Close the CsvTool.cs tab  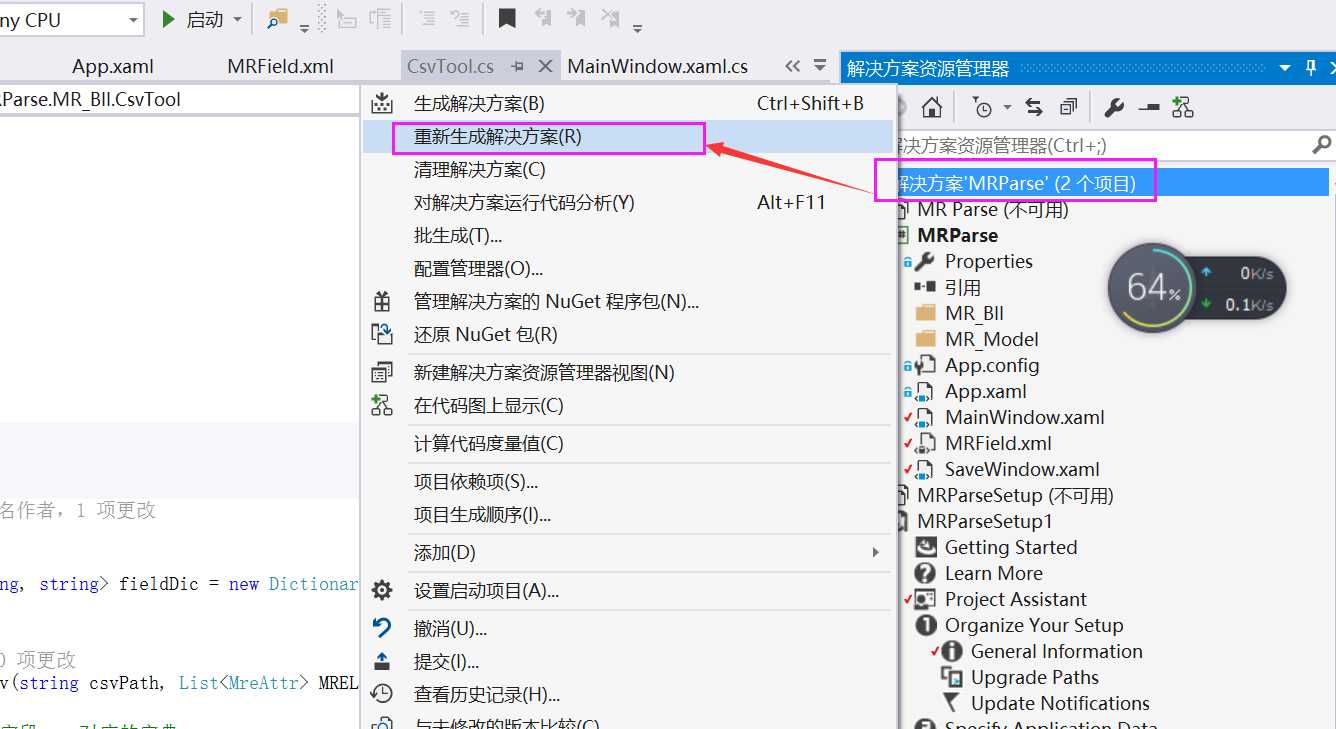[545, 66]
